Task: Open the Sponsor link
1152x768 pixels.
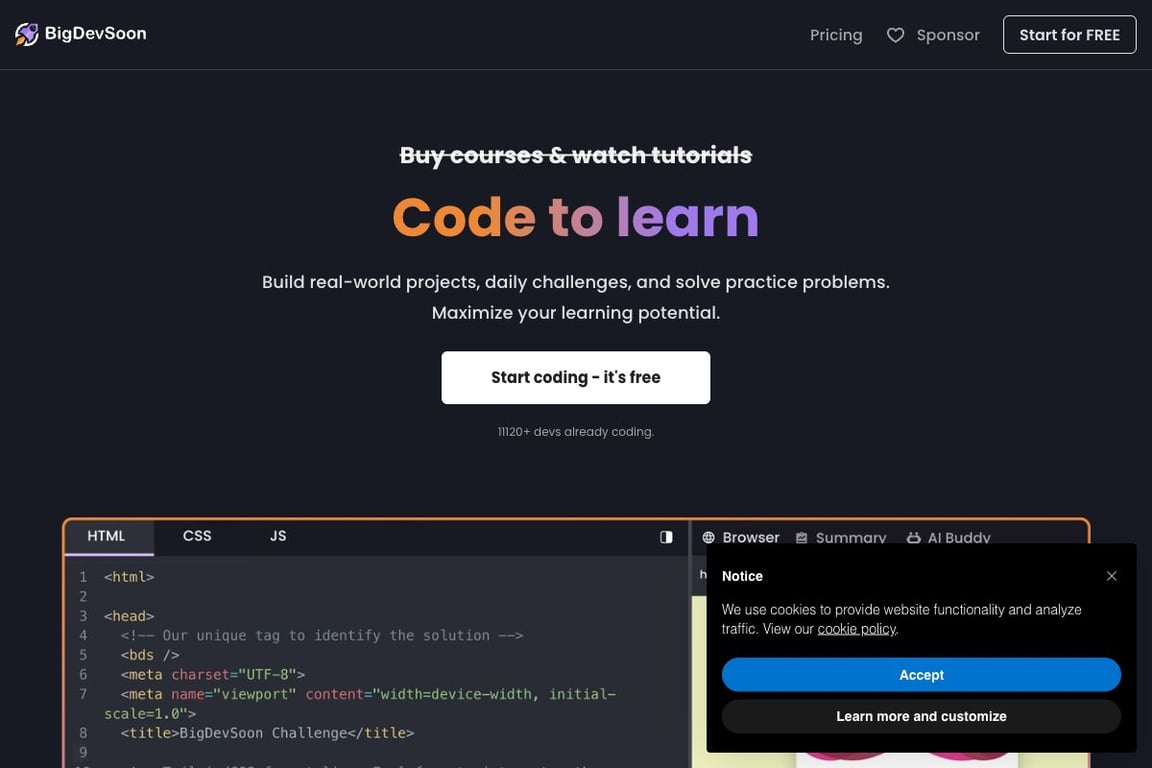Action: [x=948, y=35]
